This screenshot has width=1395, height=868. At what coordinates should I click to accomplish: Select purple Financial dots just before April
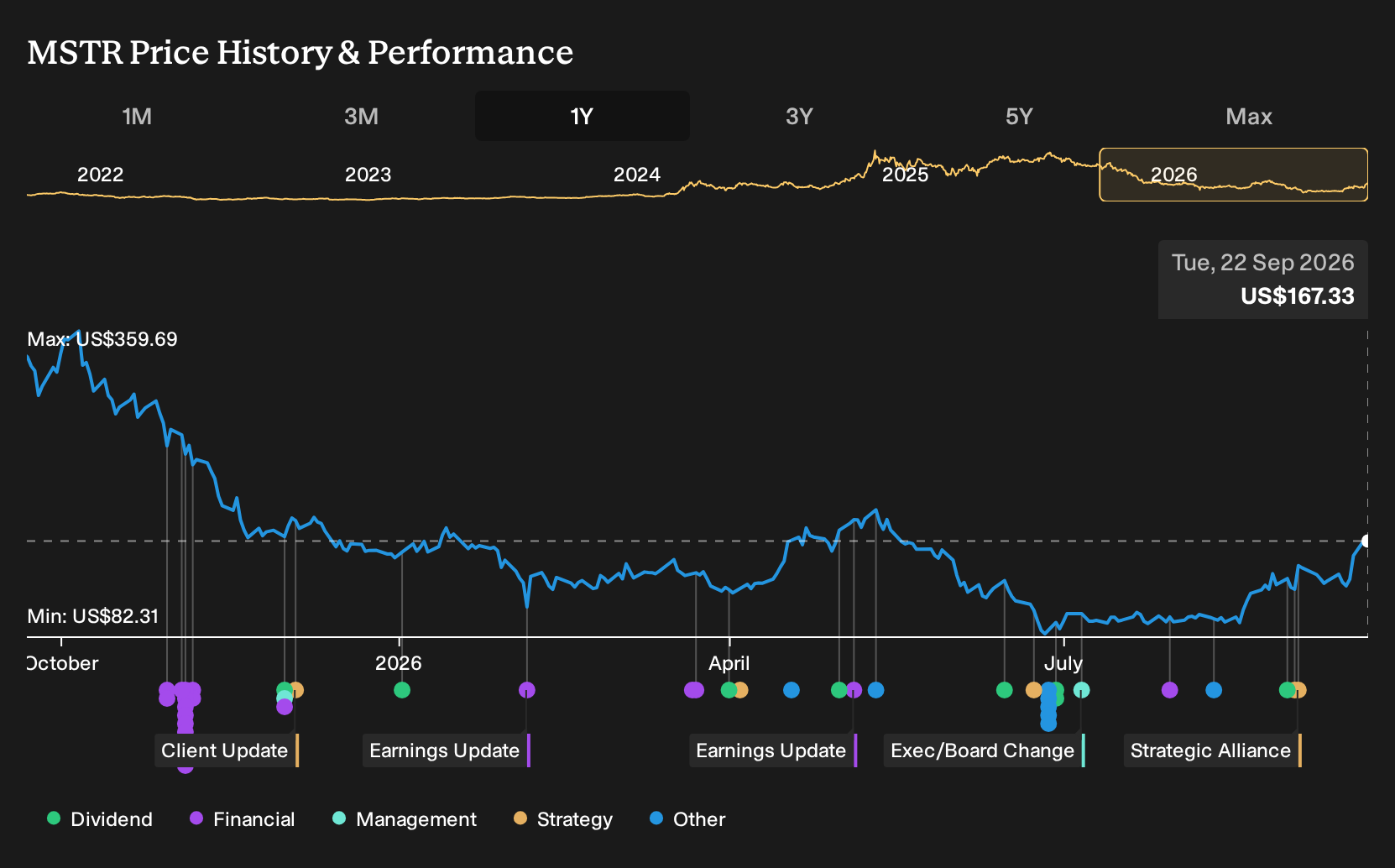[694, 690]
